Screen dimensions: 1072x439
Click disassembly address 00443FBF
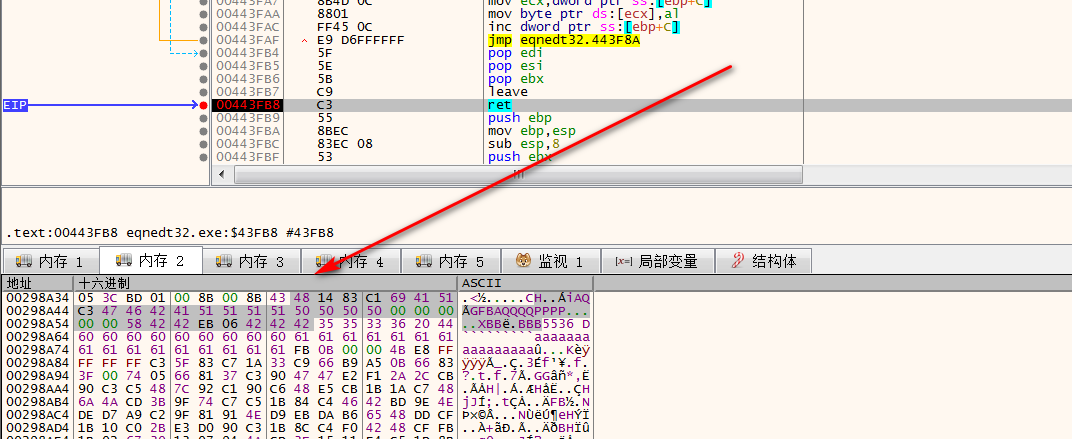pos(247,157)
